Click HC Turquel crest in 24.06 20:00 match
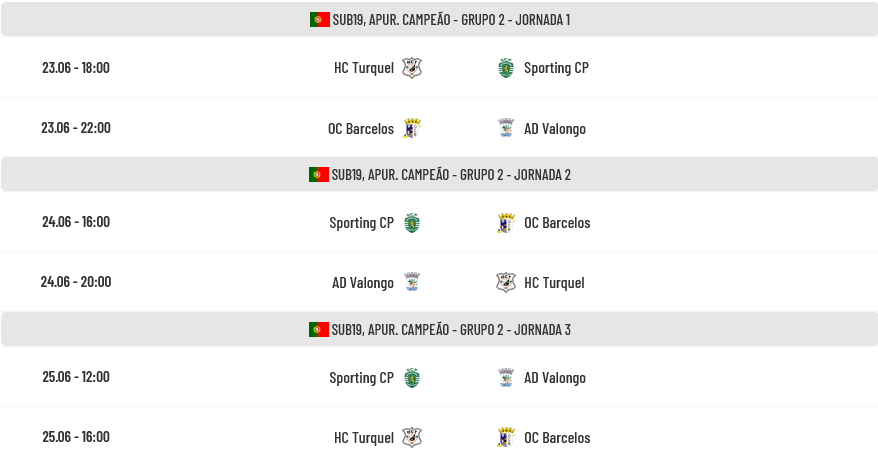 pos(506,282)
